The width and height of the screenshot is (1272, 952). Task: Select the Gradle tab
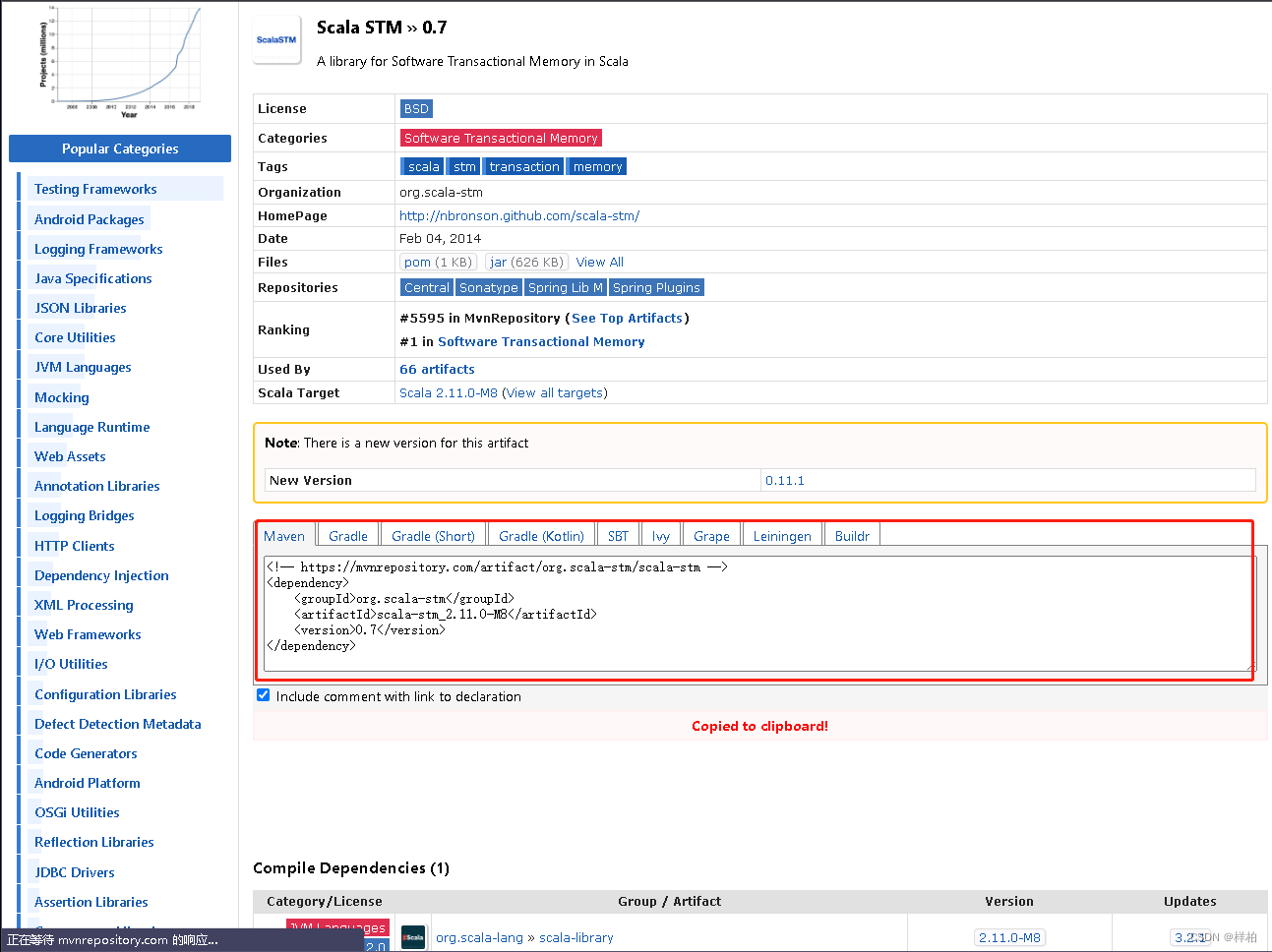coord(348,536)
